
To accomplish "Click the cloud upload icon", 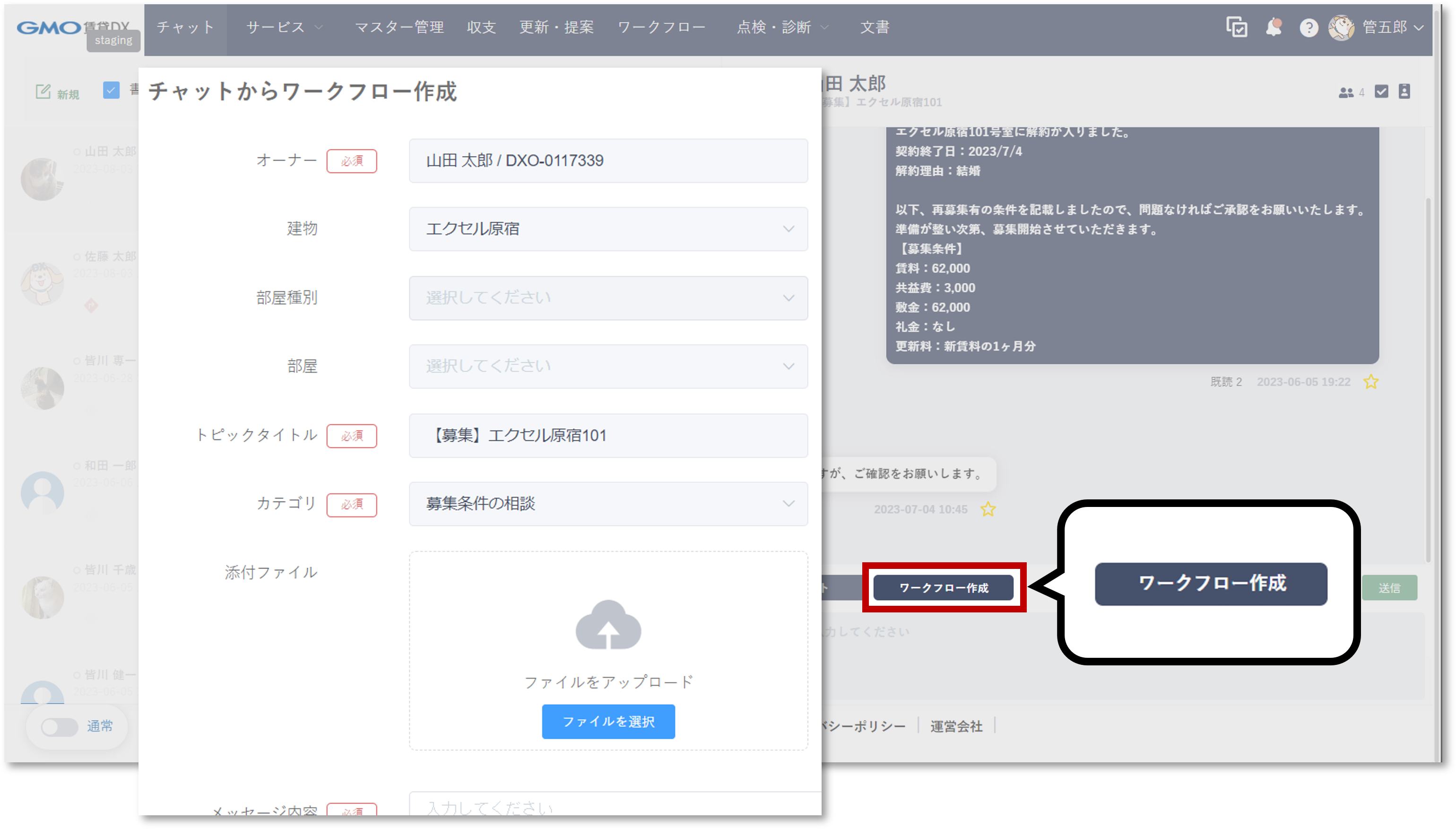I will click(608, 625).
